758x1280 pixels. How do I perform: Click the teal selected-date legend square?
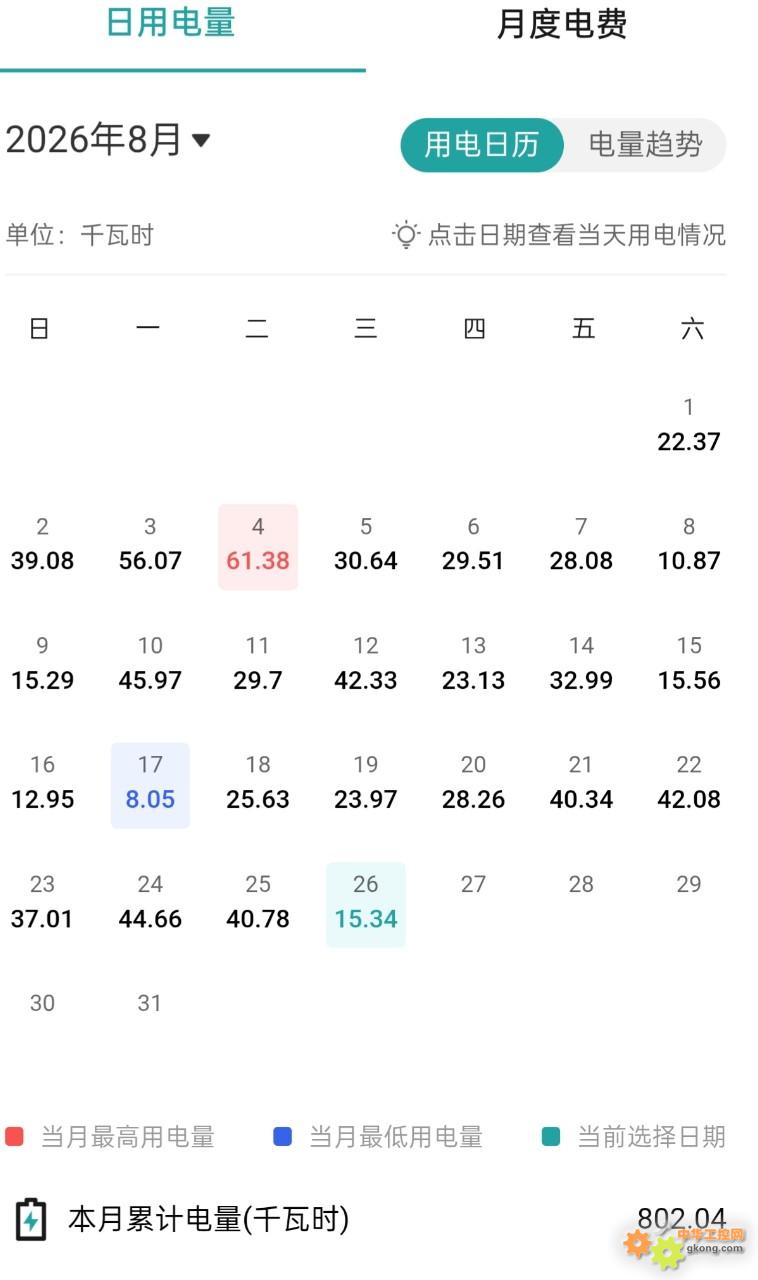click(550, 1137)
